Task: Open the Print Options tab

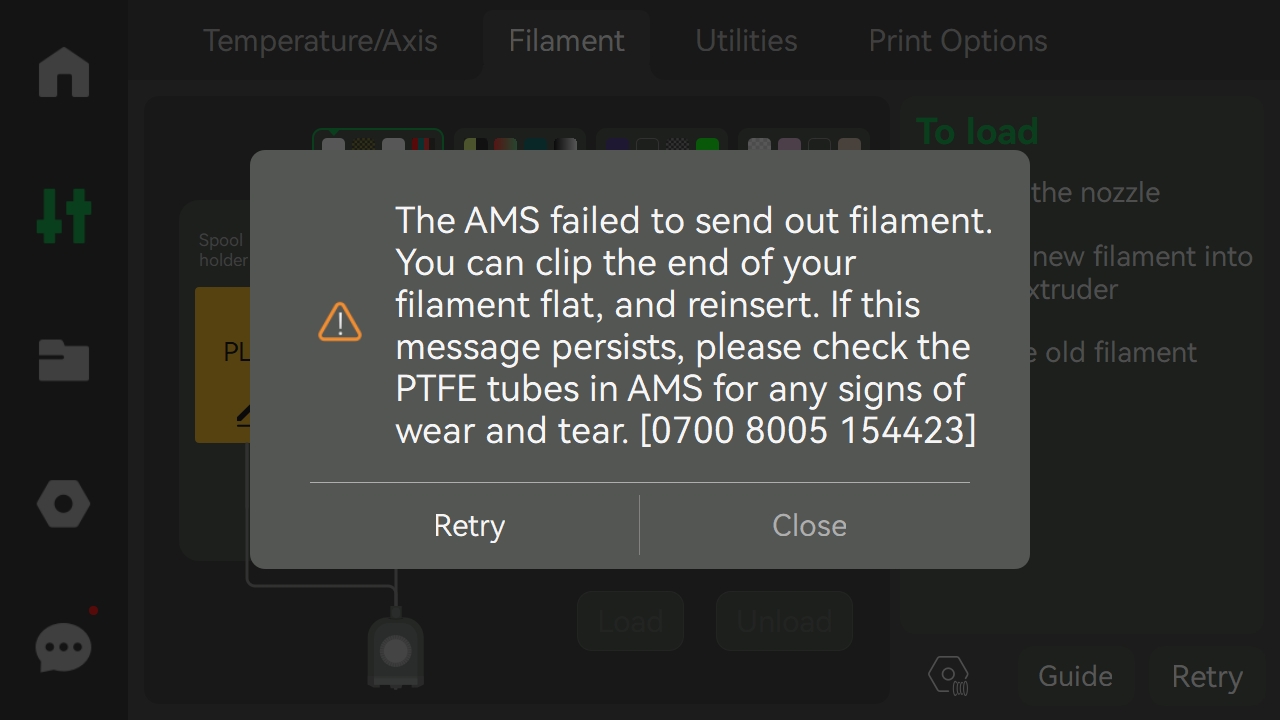Action: click(x=957, y=41)
